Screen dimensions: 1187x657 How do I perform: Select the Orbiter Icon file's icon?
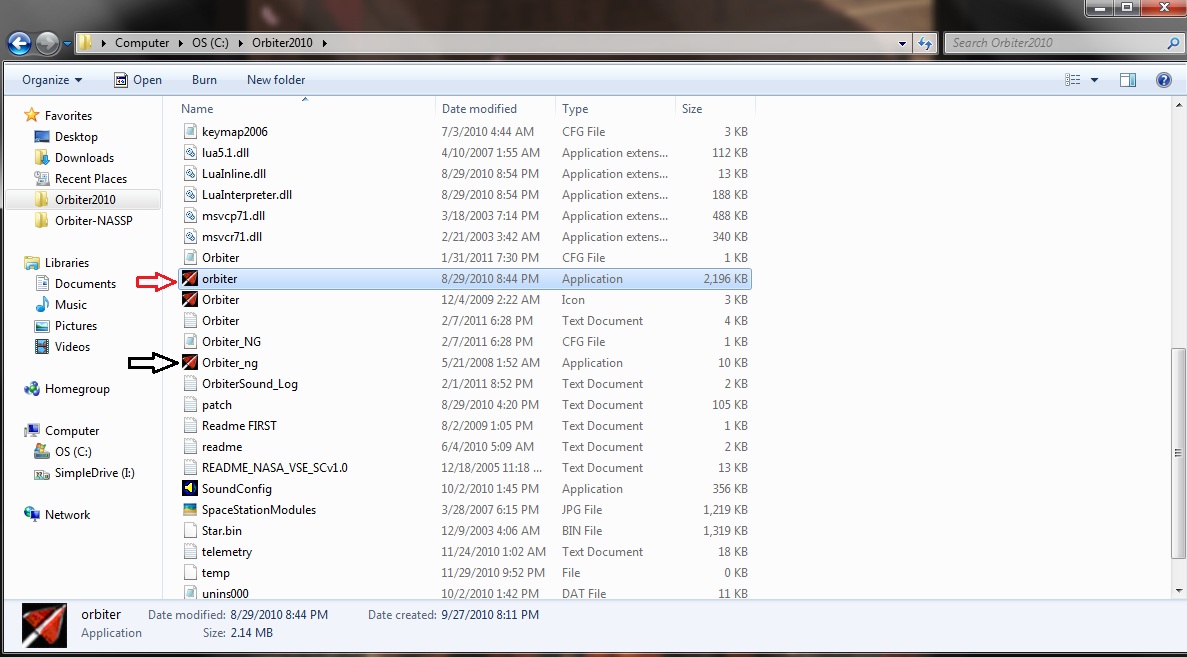[190, 300]
